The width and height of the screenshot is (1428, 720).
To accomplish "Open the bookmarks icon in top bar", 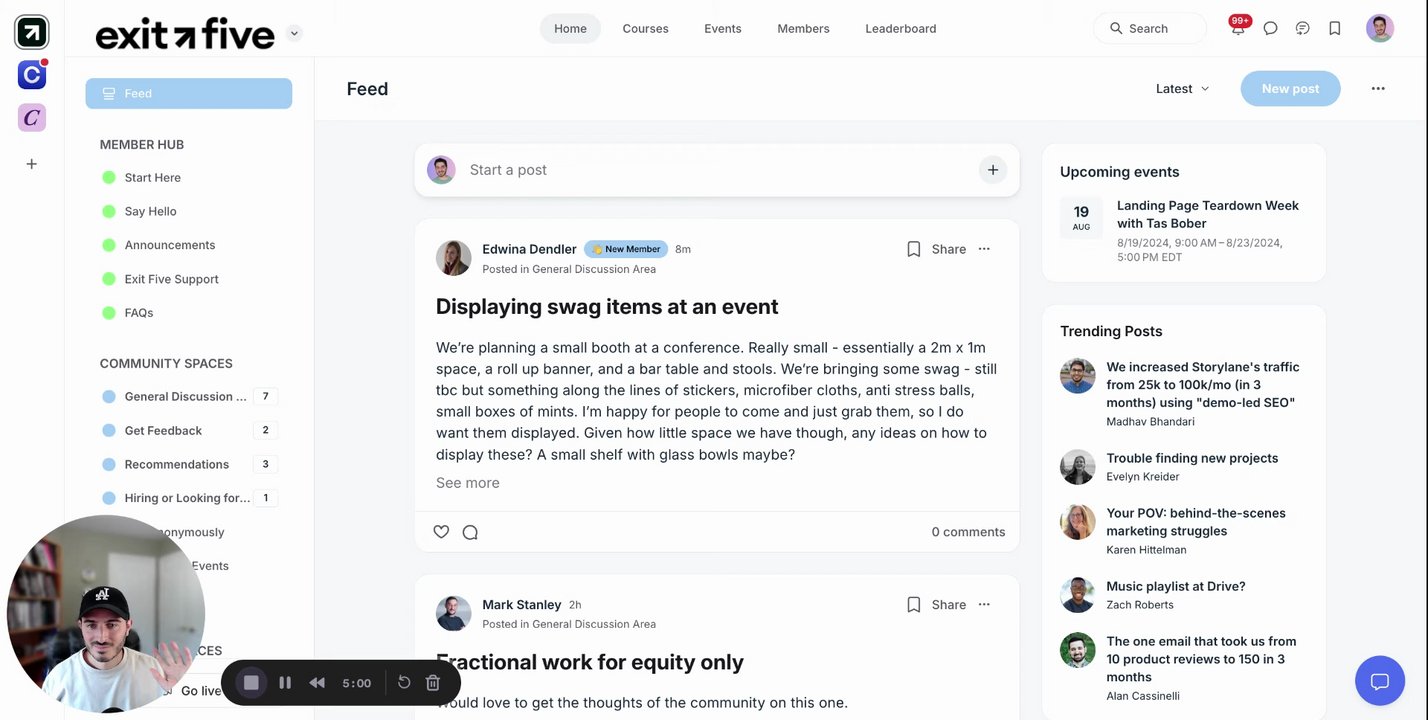I will pyautogui.click(x=1335, y=29).
